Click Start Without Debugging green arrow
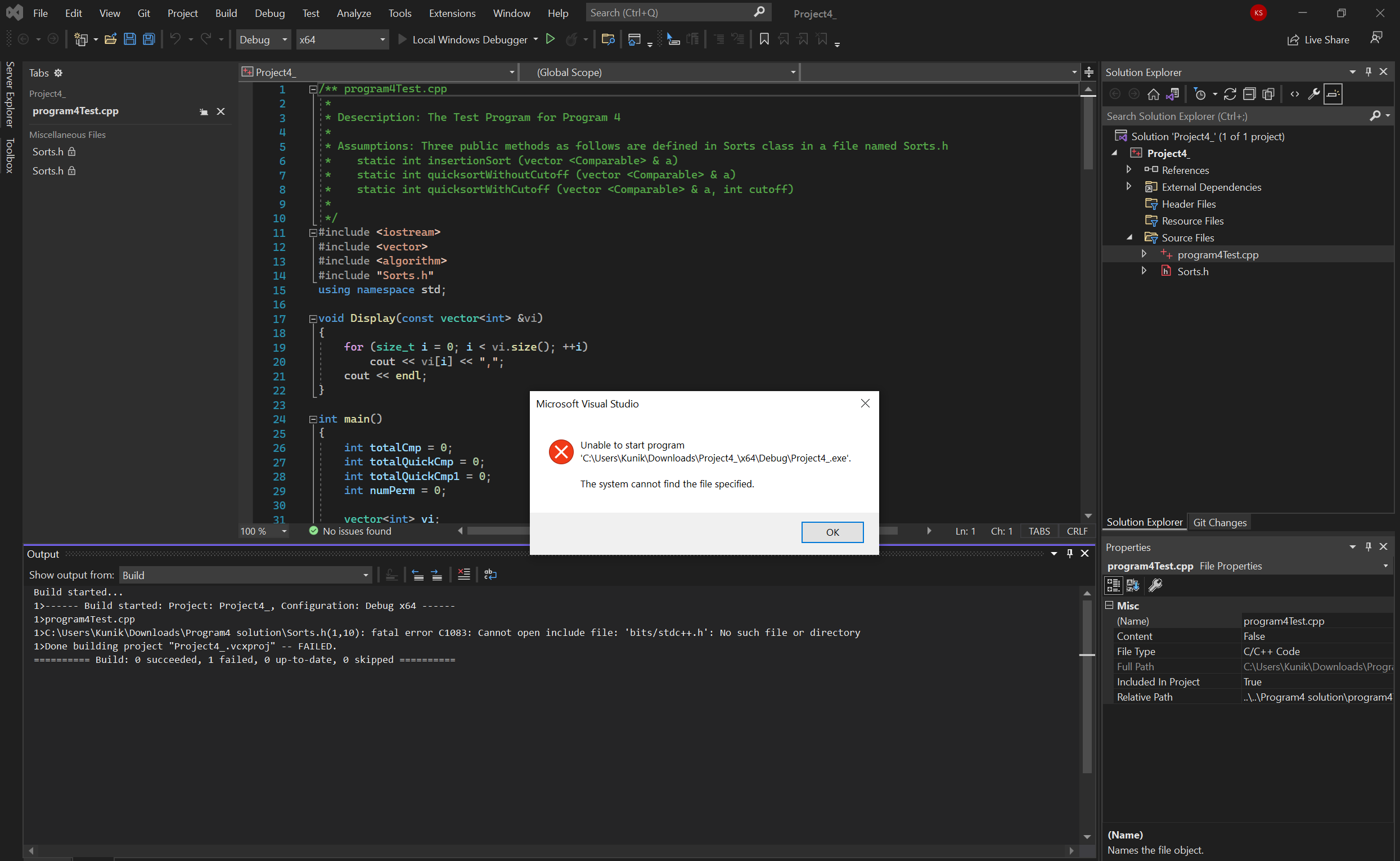 click(550, 39)
